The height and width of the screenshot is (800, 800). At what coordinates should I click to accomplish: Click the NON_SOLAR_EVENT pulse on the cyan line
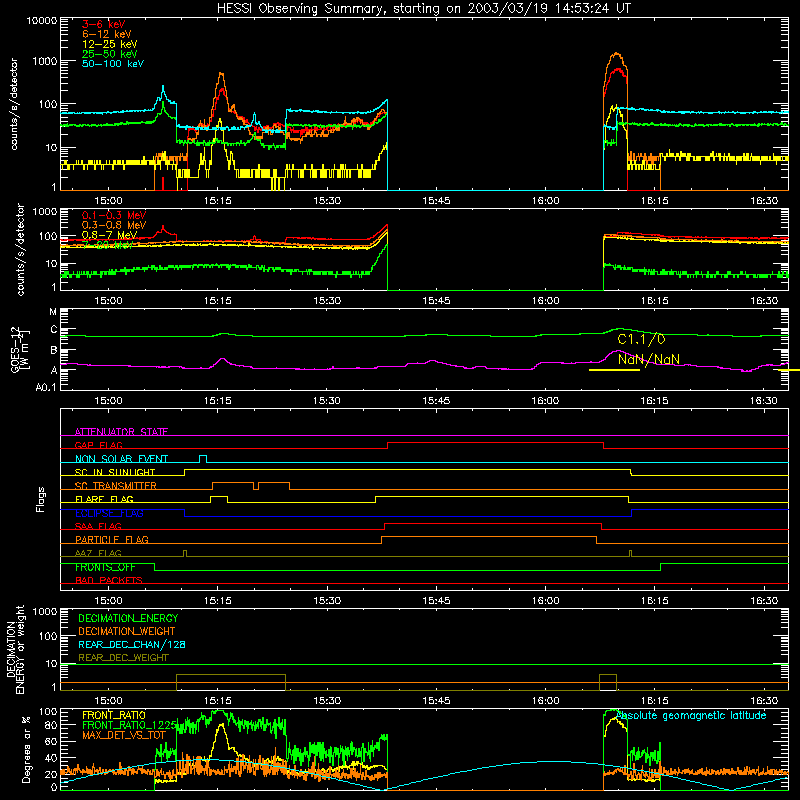[203, 457]
